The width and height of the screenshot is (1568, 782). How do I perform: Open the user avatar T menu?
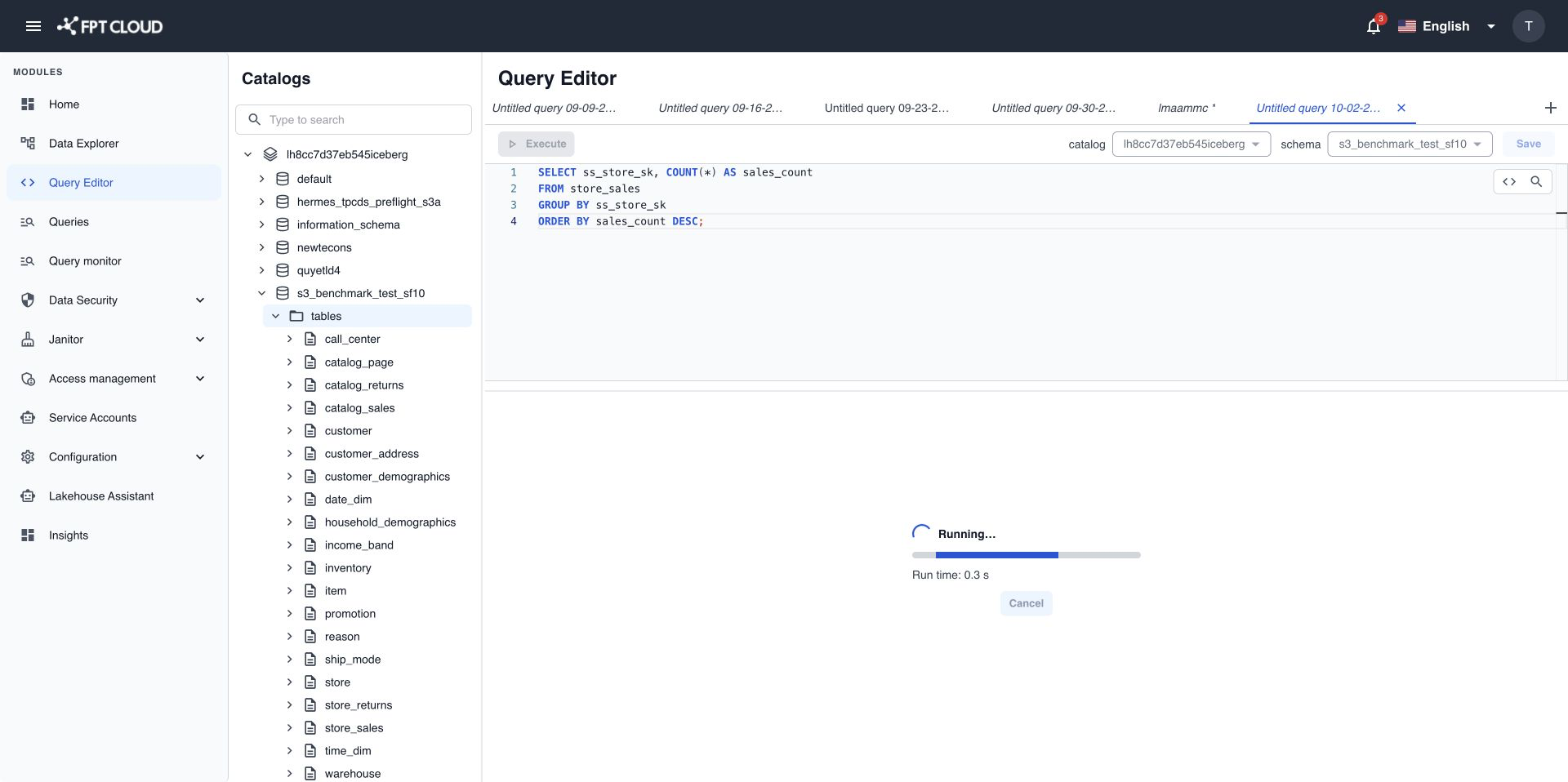tap(1528, 26)
